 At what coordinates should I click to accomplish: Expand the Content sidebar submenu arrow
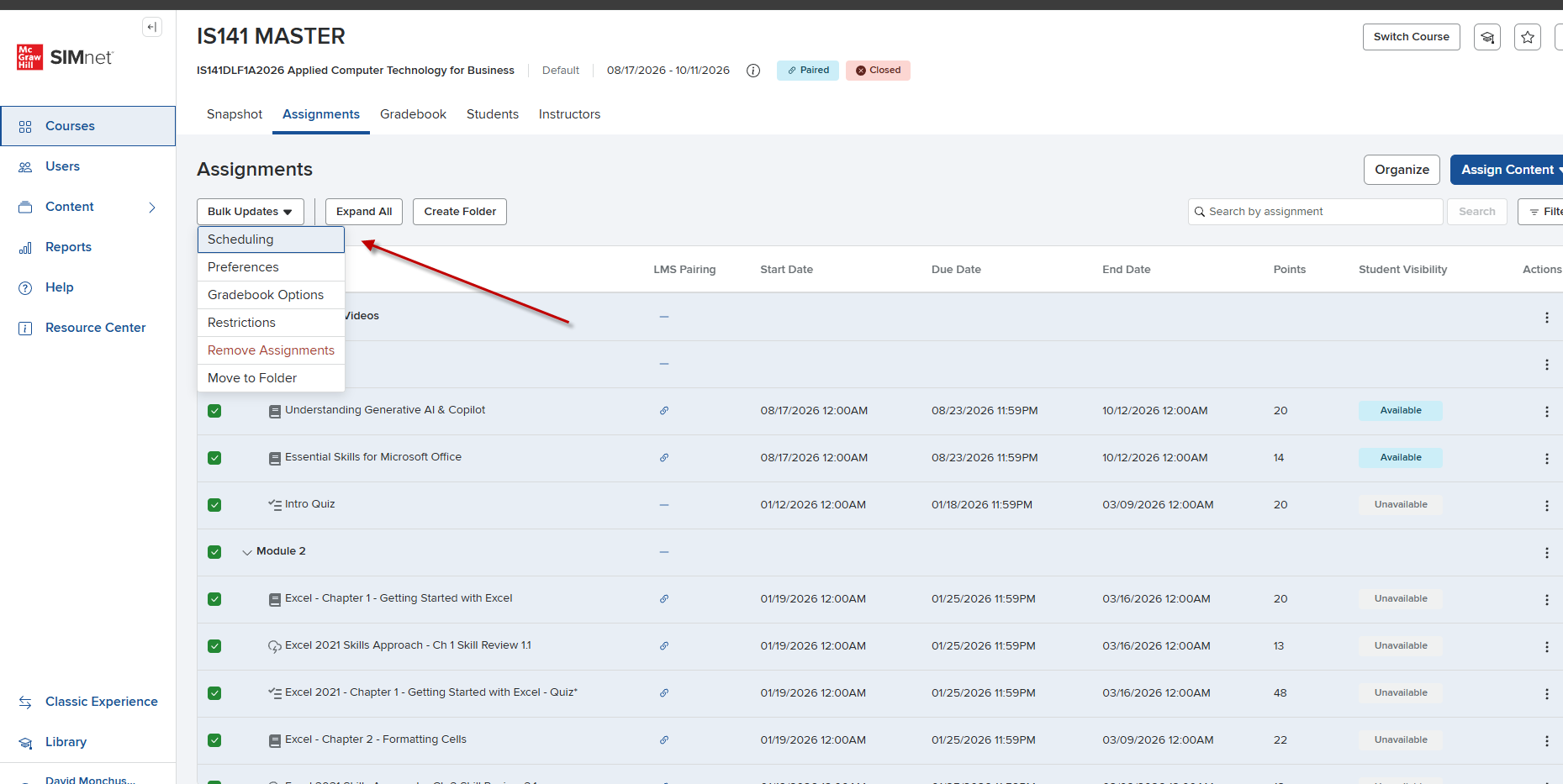pos(152,208)
